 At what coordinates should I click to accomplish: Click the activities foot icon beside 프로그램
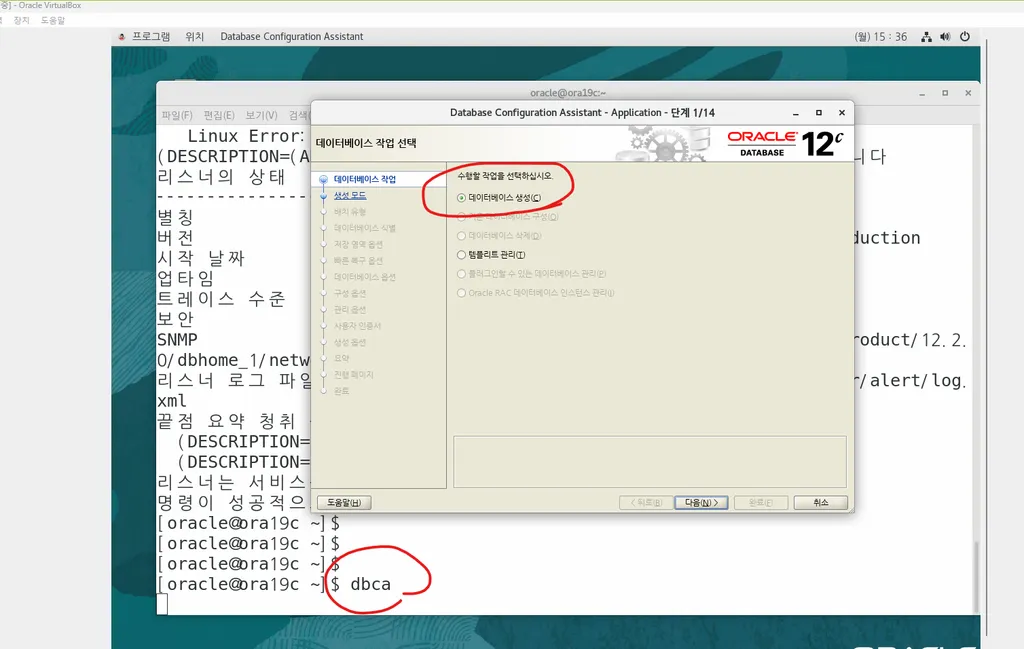(121, 37)
